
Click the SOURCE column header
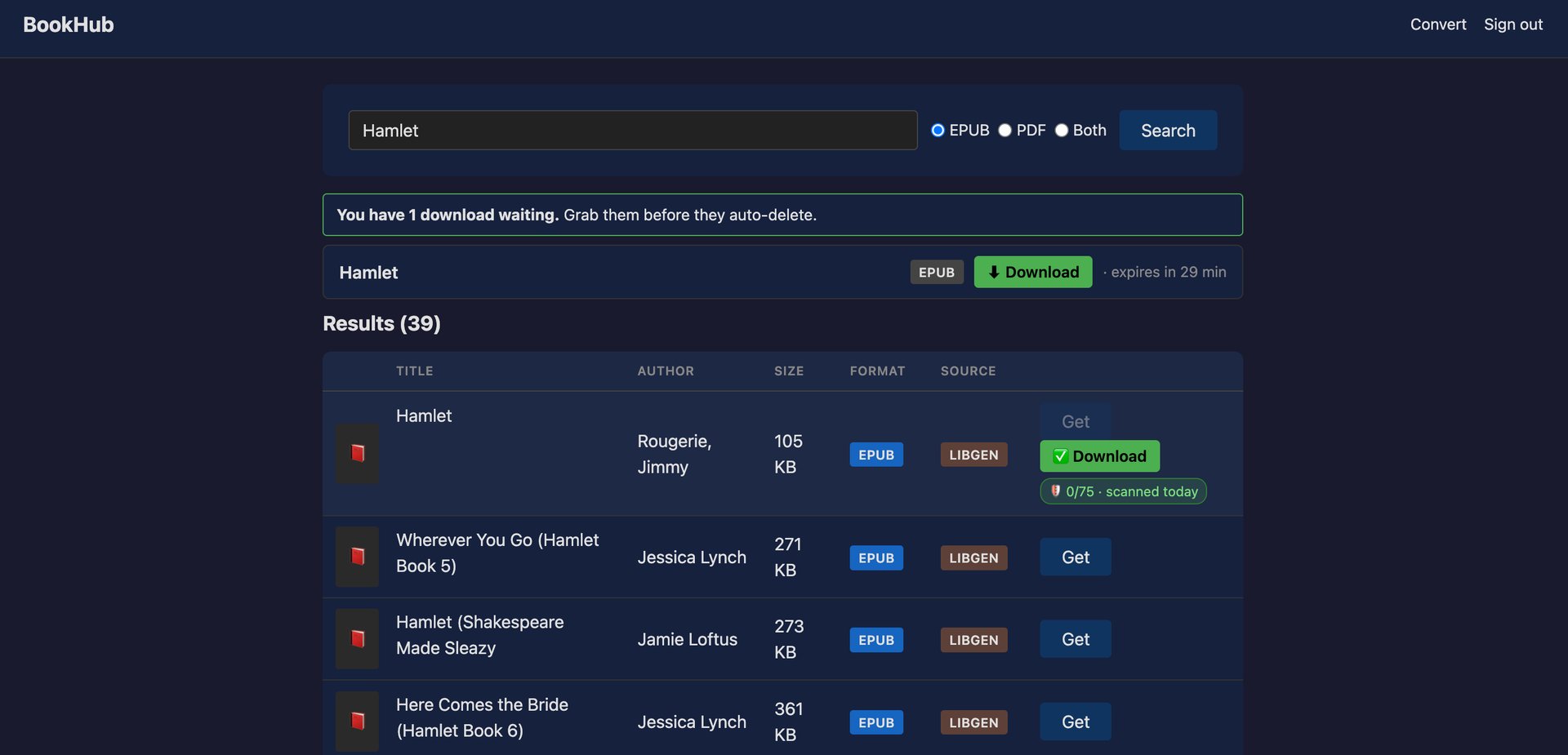pos(968,371)
